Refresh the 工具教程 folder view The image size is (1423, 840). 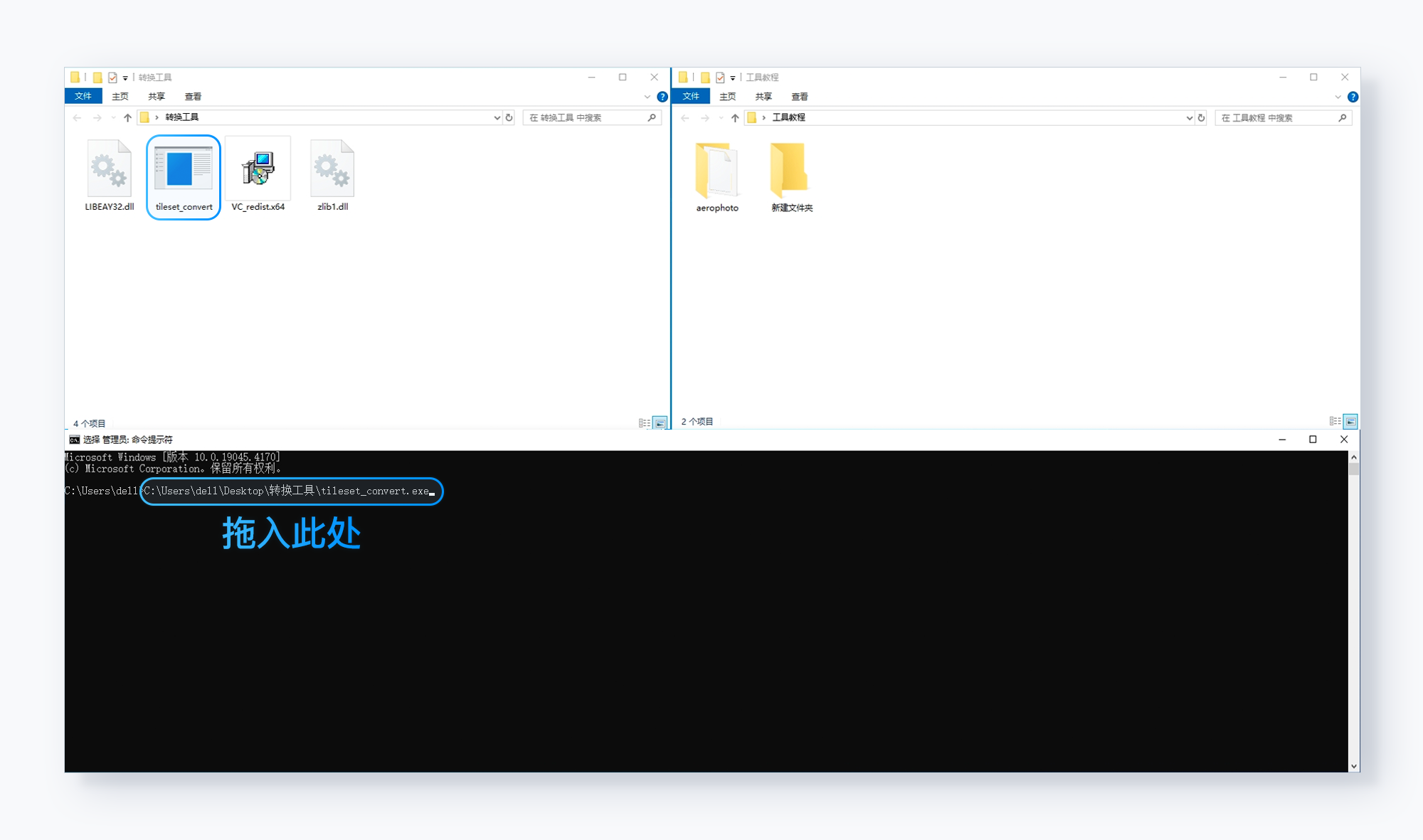click(x=1201, y=117)
